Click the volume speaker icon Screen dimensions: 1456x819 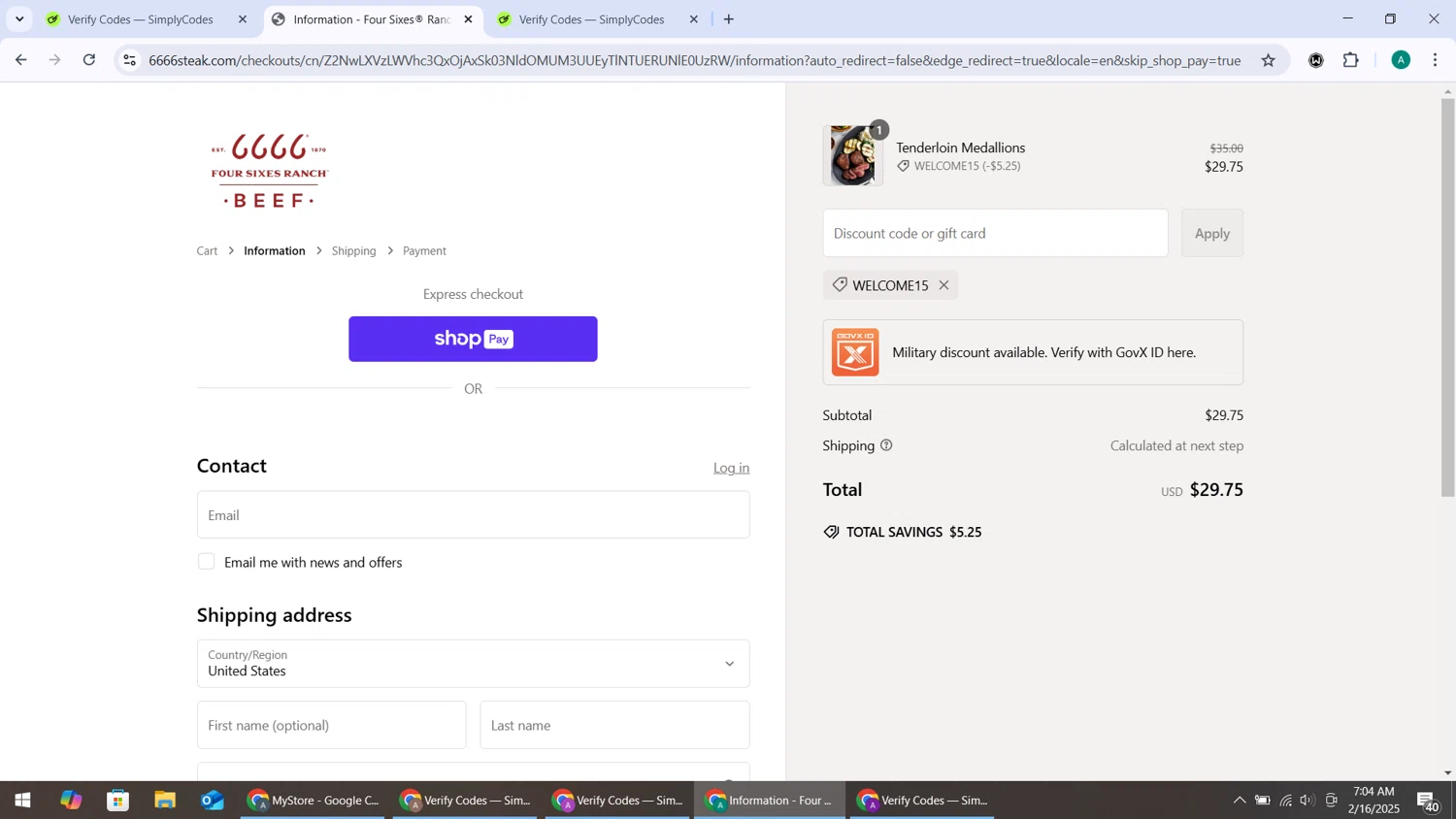point(1308,801)
